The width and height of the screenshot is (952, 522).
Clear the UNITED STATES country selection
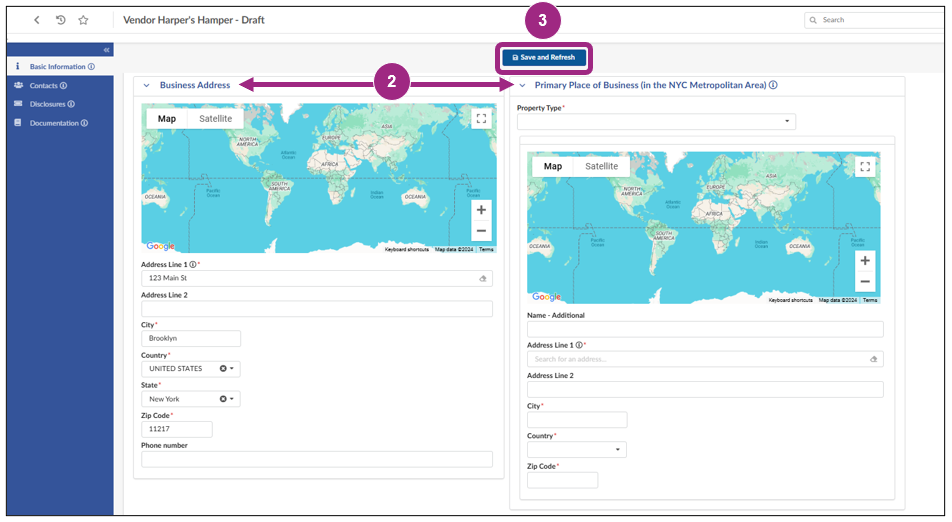[x=223, y=369]
